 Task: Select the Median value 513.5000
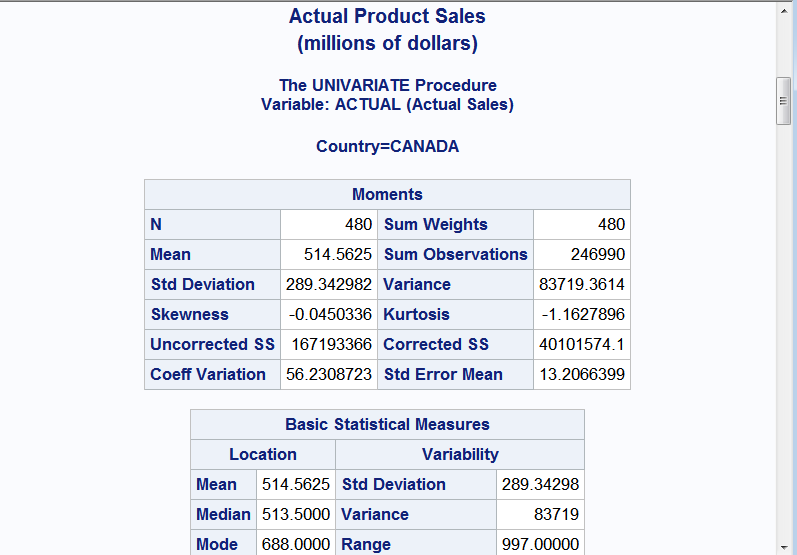click(x=296, y=514)
